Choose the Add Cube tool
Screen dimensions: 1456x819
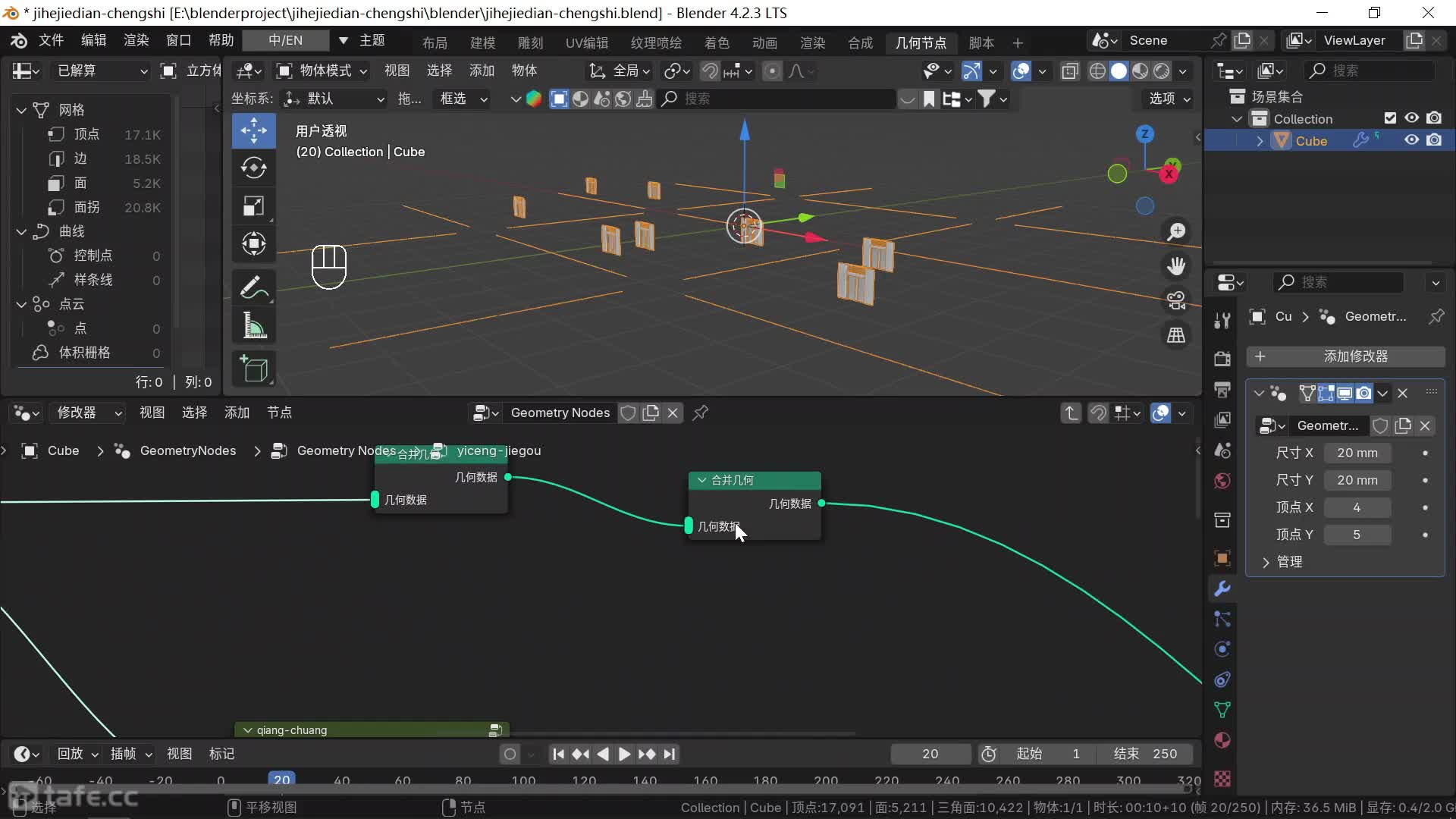point(253,369)
